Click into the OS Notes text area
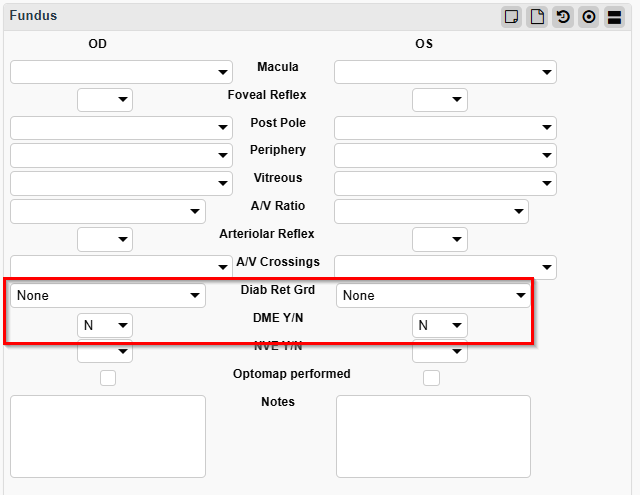The width and height of the screenshot is (640, 495). [433, 436]
